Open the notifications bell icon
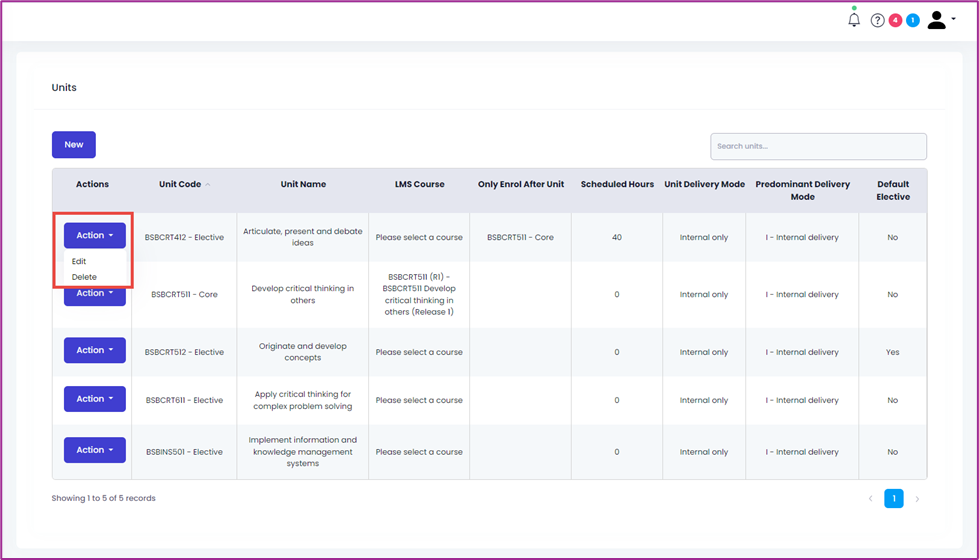Image resolution: width=979 pixels, height=560 pixels. coord(854,20)
